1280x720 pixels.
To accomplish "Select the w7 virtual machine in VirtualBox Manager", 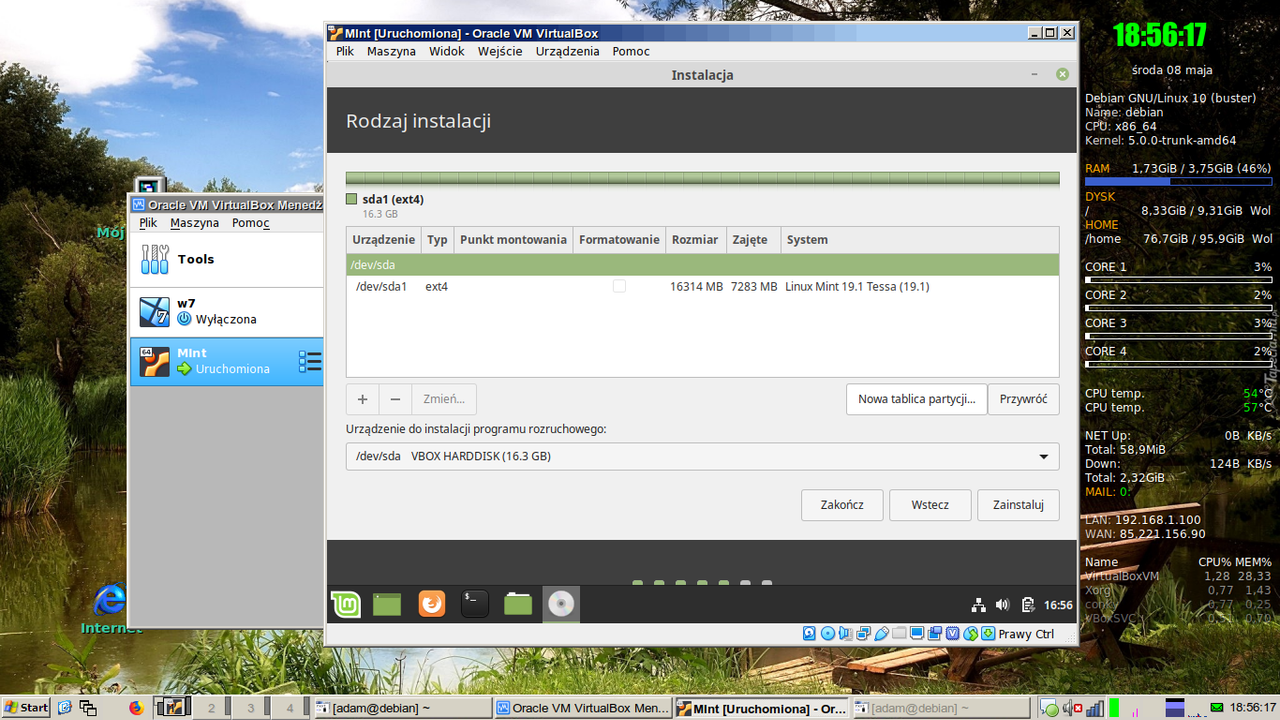I will (227, 312).
